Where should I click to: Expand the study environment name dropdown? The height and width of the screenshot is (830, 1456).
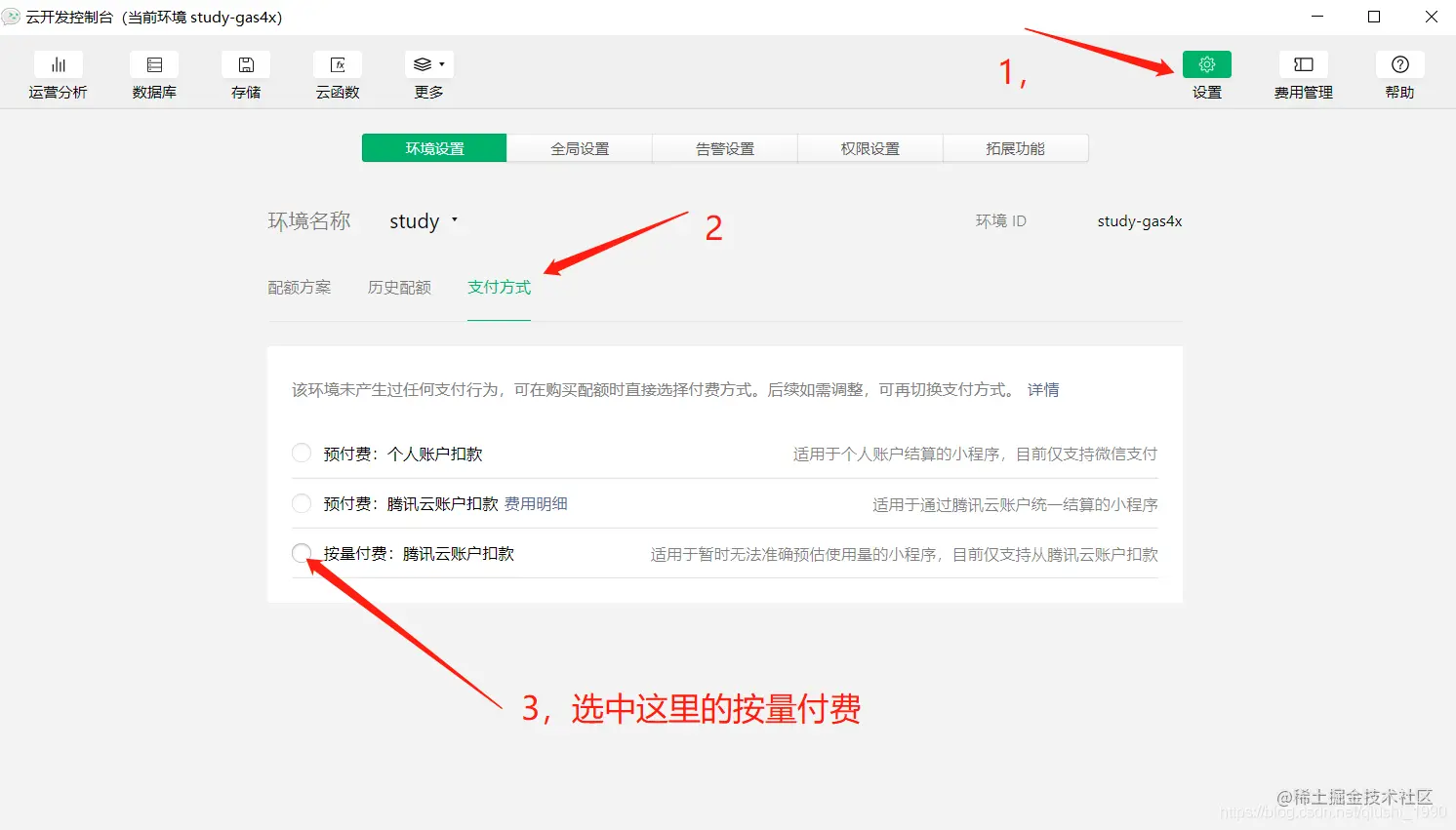tap(424, 221)
